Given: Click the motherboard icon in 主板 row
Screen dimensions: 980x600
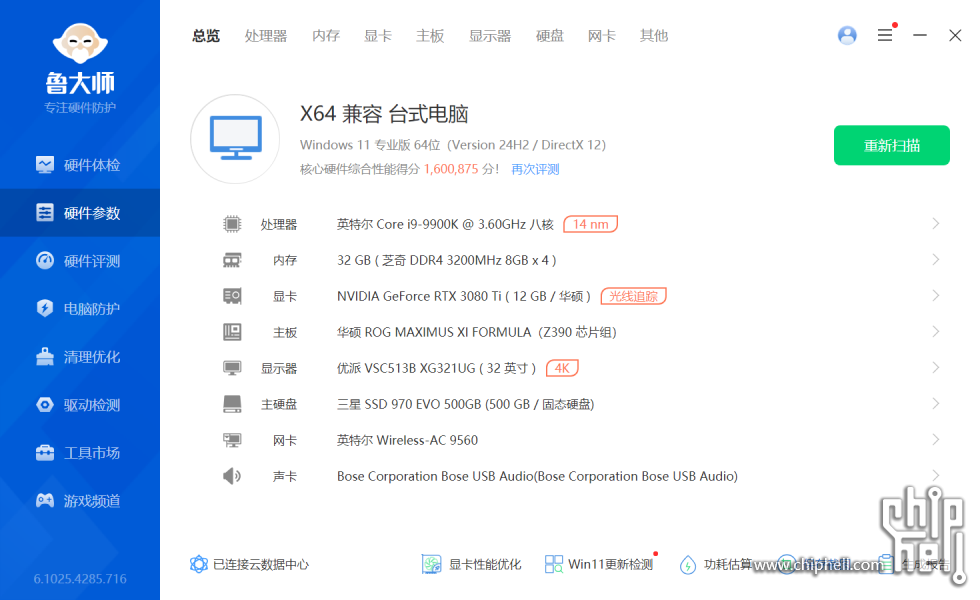Looking at the screenshot, I should (232, 332).
